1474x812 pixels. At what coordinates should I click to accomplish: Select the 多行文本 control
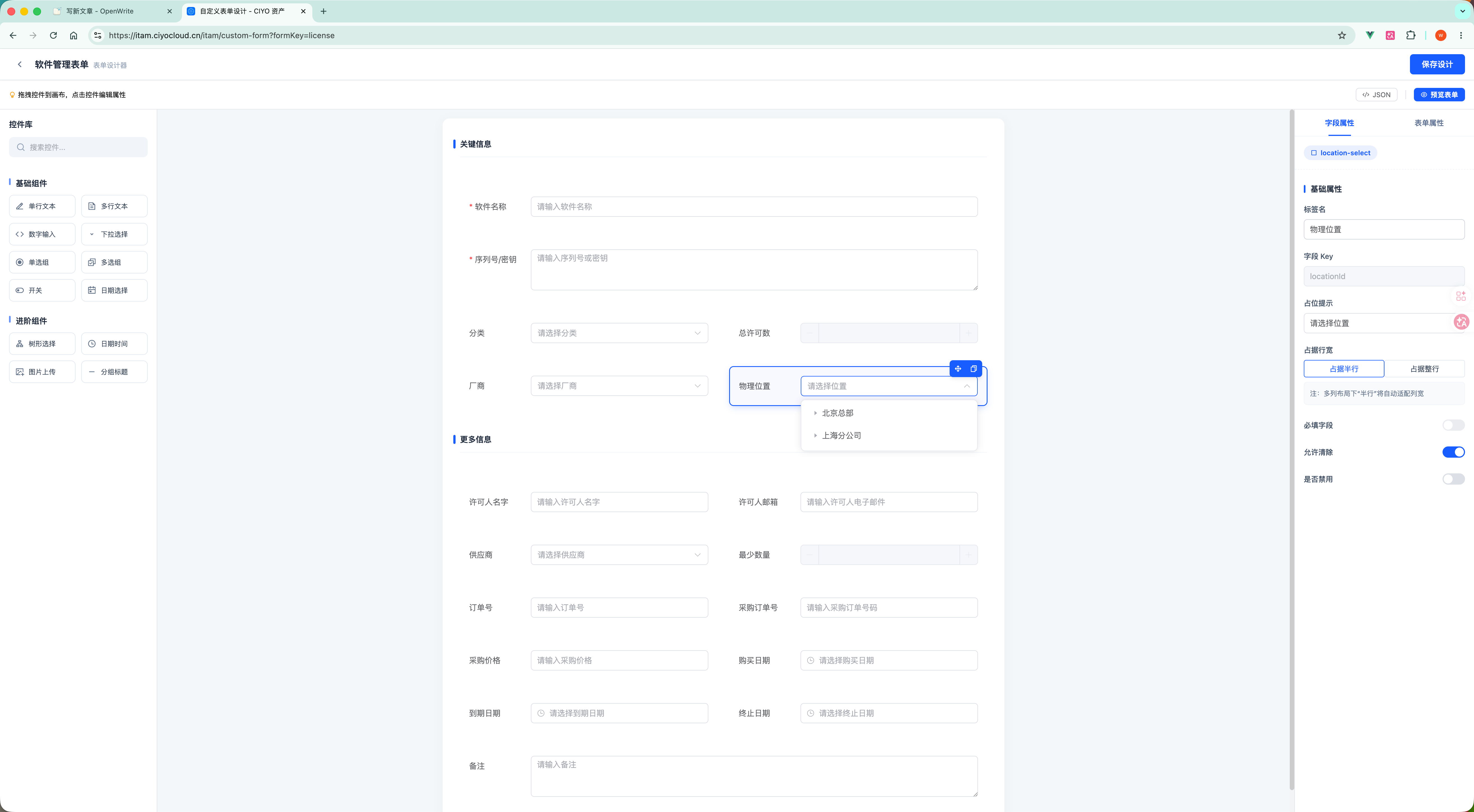114,206
